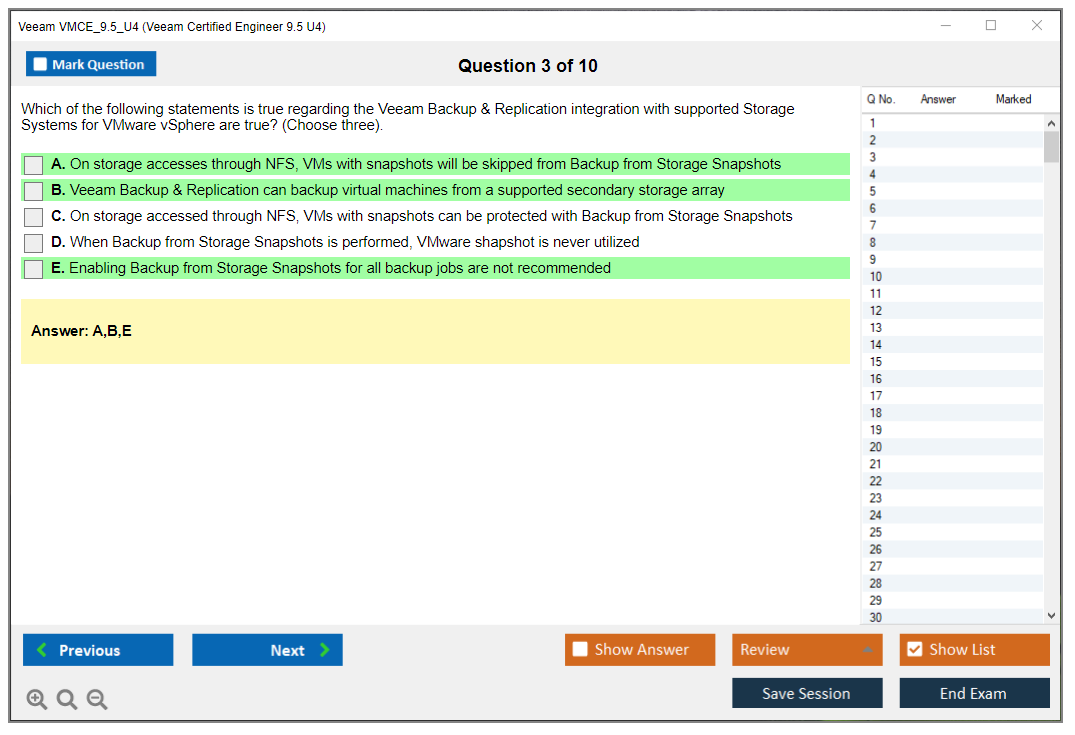This screenshot has width=1075, height=735.
Task: Open the Review dropdown
Action: pos(806,650)
